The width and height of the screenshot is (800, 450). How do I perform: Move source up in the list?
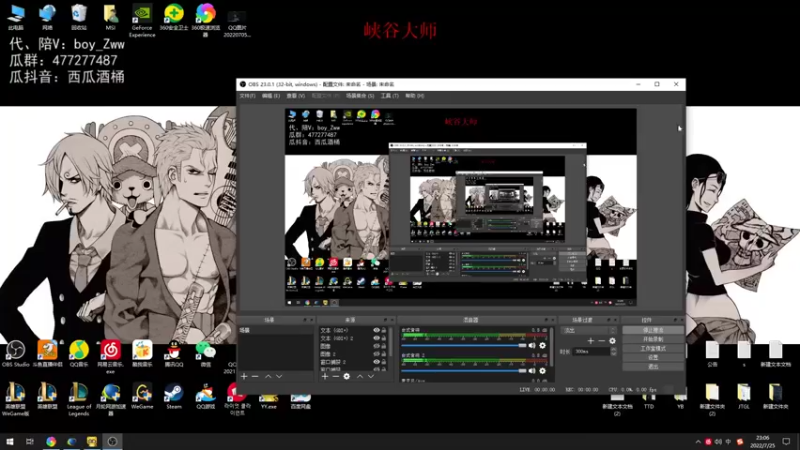[360, 377]
